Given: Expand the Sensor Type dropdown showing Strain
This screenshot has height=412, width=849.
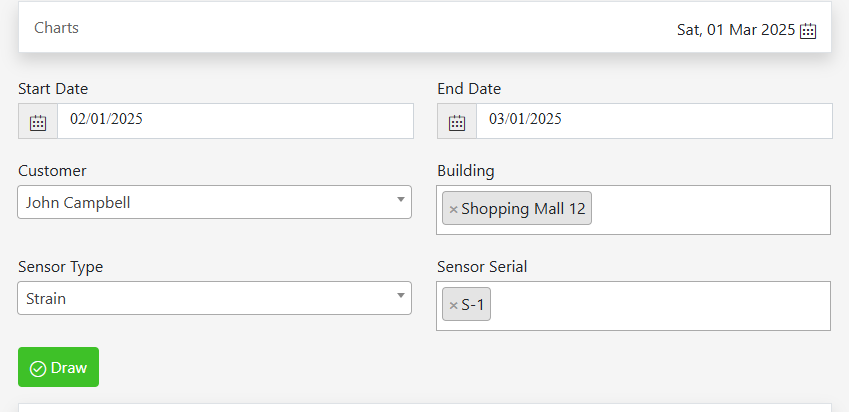Looking at the screenshot, I should point(214,298).
